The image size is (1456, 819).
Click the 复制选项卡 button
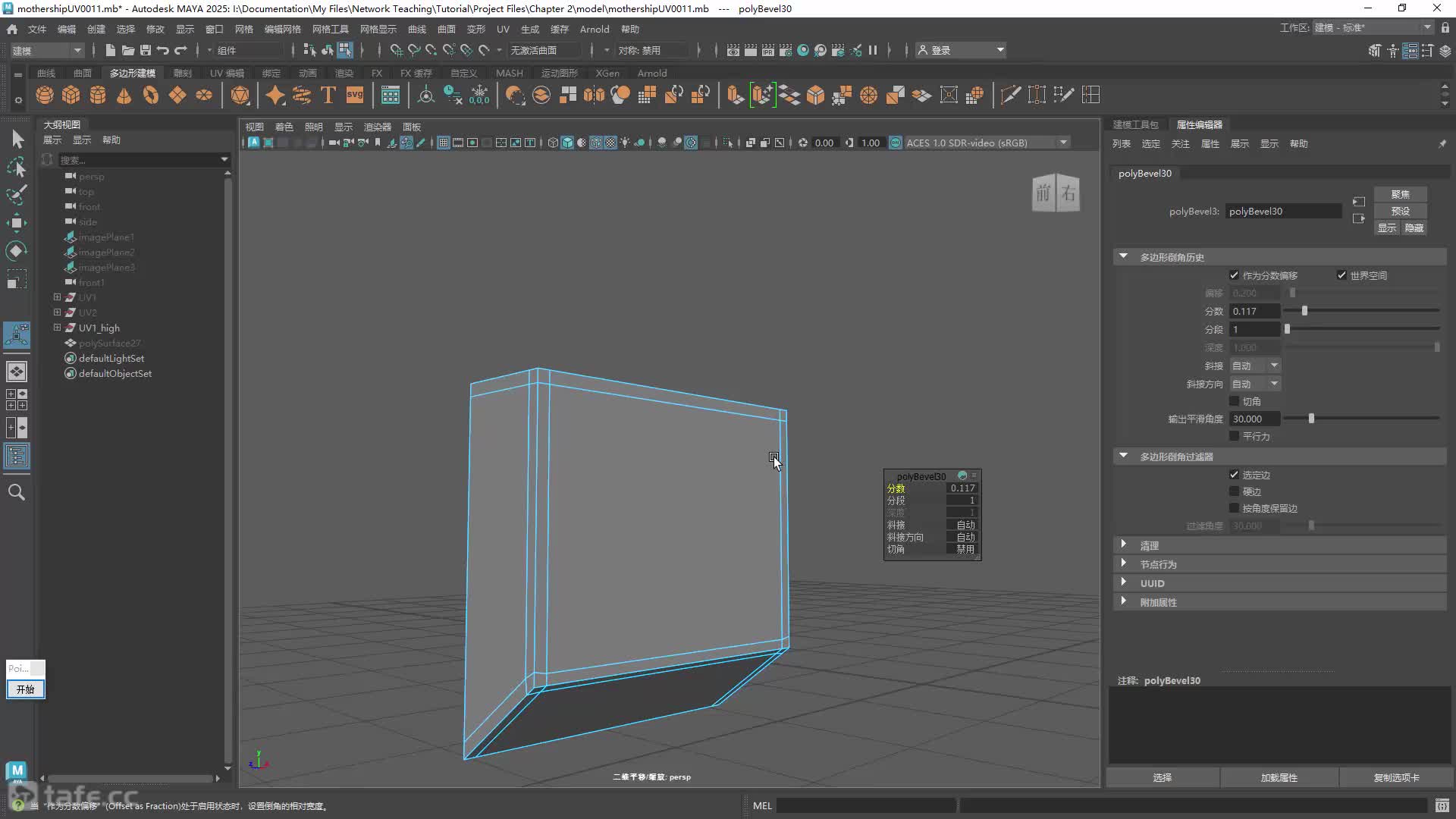(x=1396, y=777)
